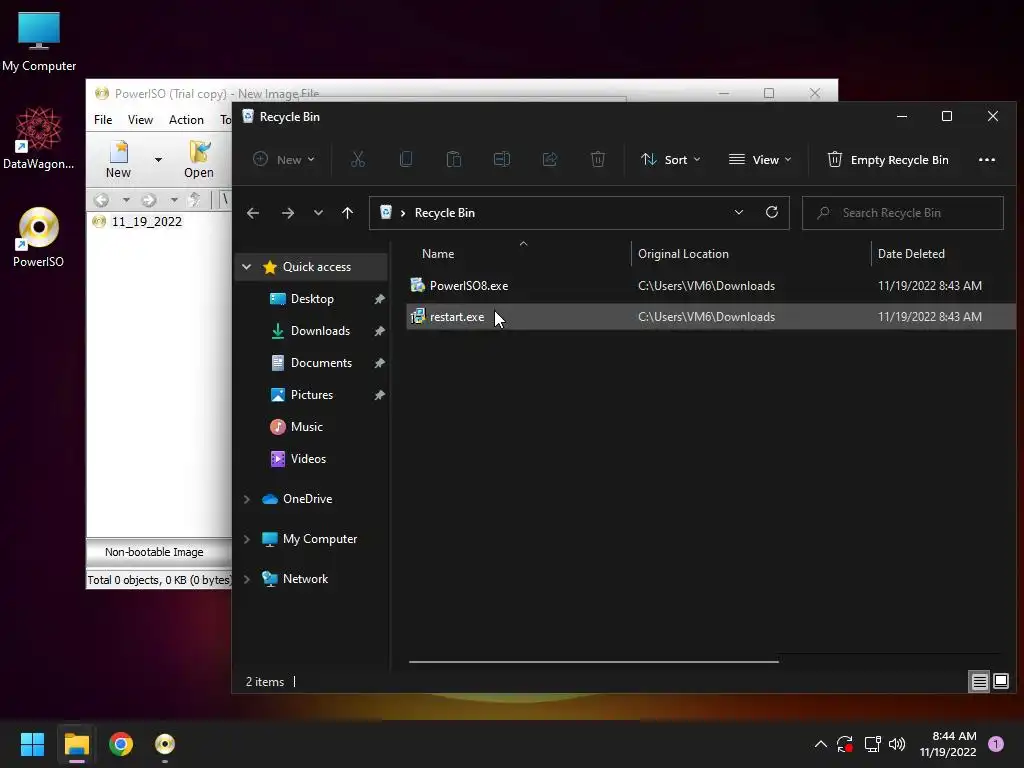Screen dimensions: 1024x768
Task: Go up one level with up arrow
Action: tap(347, 213)
